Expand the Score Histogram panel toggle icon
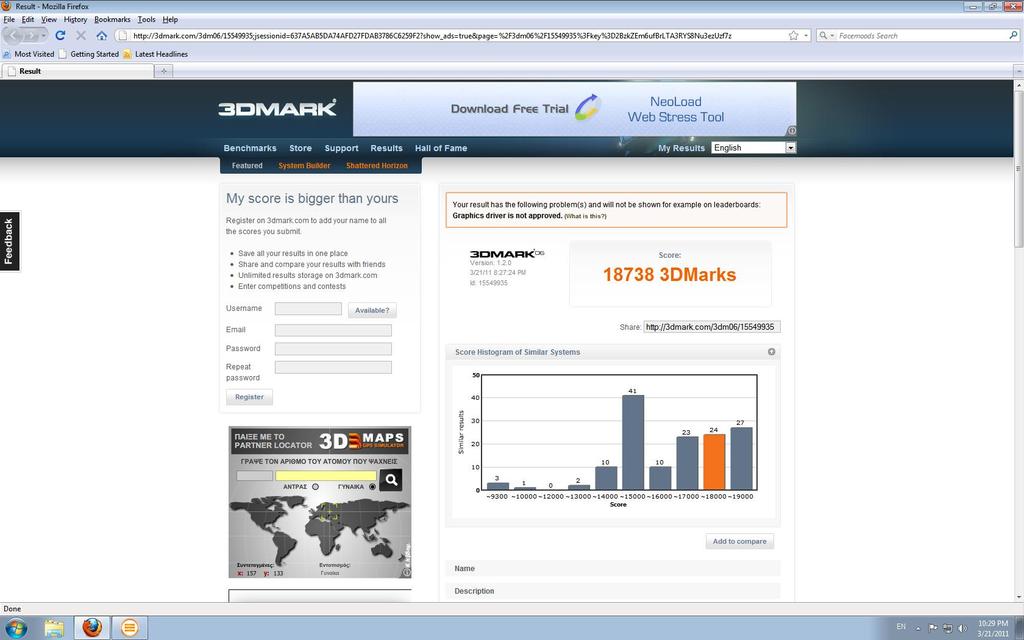This screenshot has height=640, width=1024. (771, 352)
